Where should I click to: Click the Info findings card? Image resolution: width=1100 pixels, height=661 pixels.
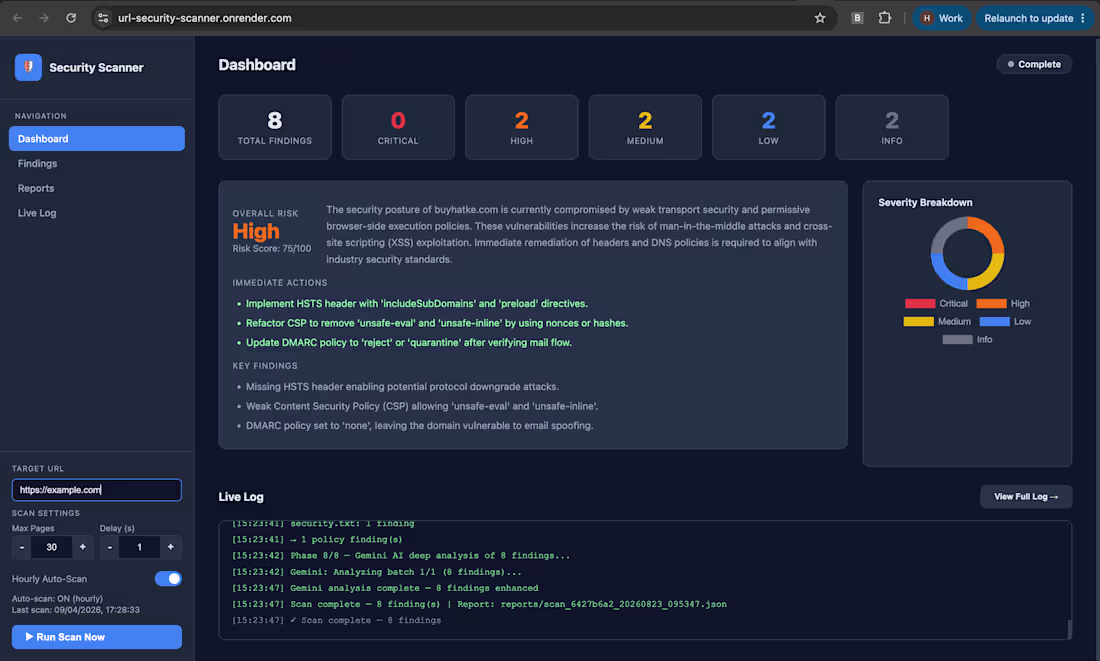tap(892, 127)
